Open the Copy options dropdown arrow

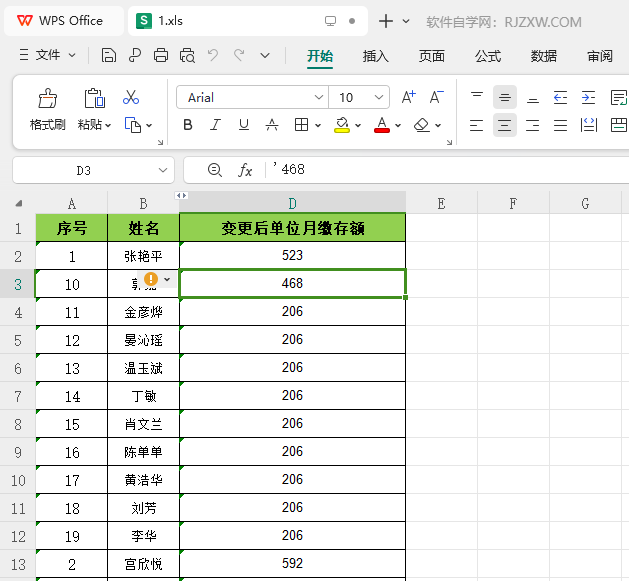149,126
